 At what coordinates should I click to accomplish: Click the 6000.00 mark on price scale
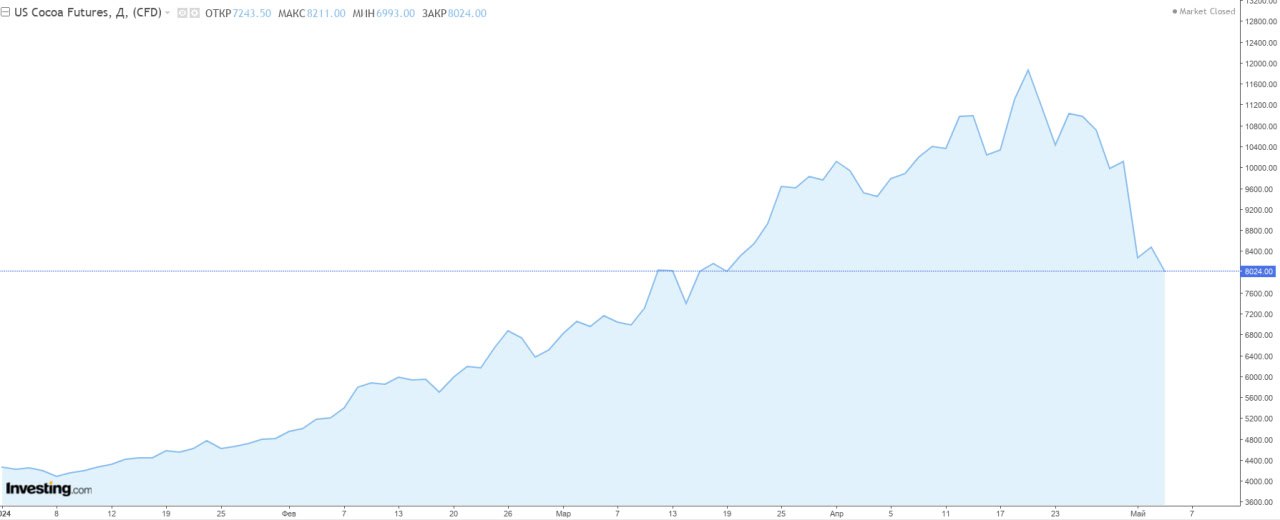coord(1259,377)
